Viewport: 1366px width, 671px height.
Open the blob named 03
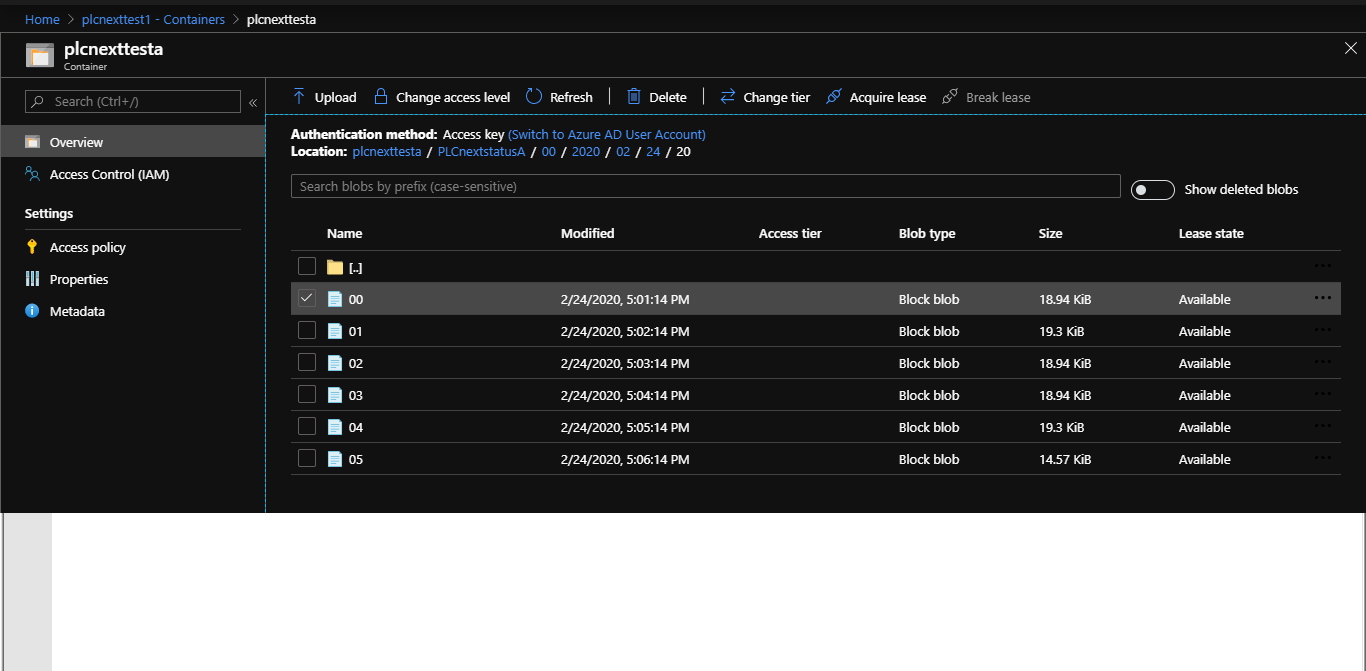(356, 395)
